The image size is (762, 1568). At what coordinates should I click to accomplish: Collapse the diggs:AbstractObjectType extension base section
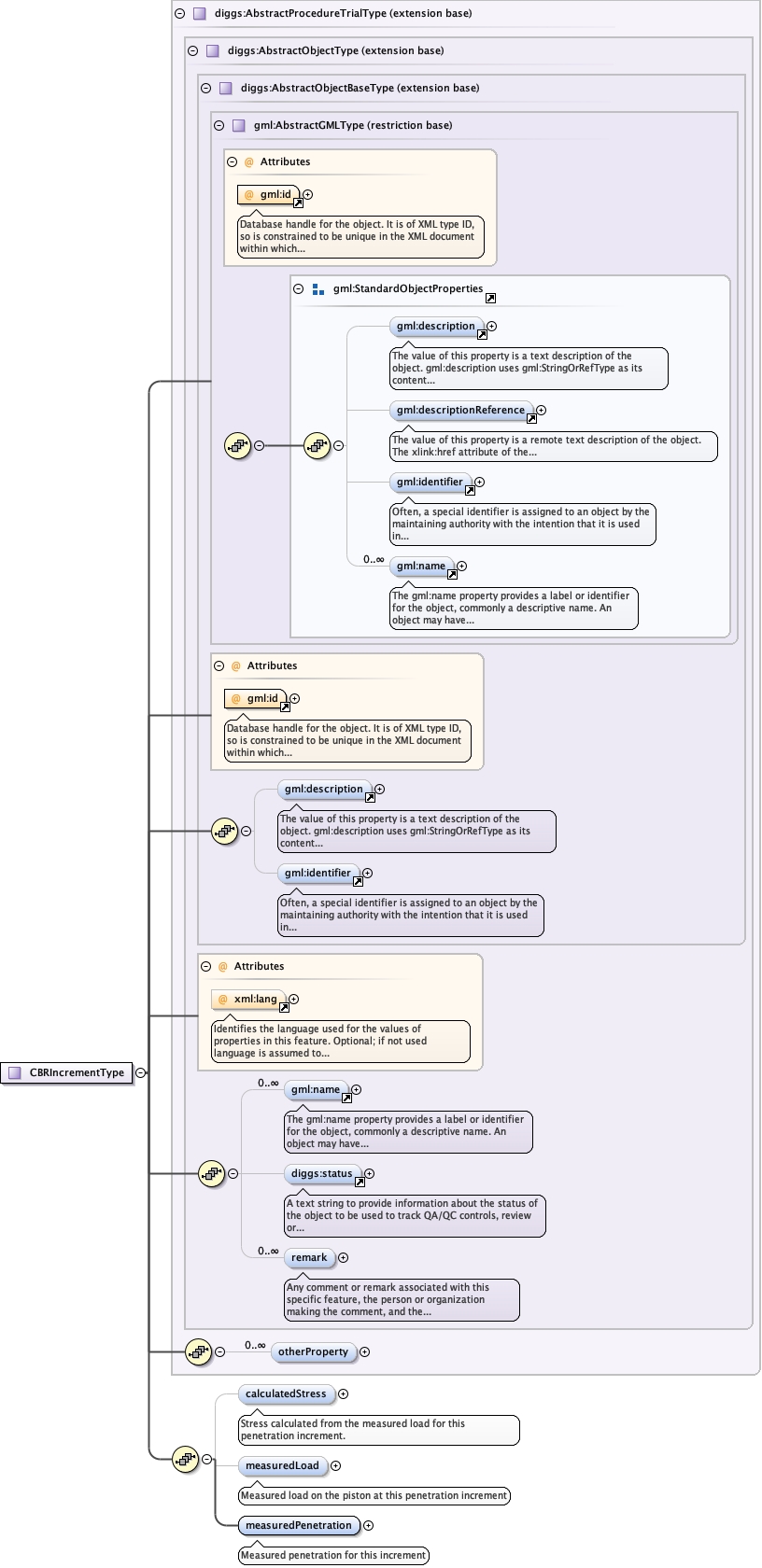click(193, 51)
